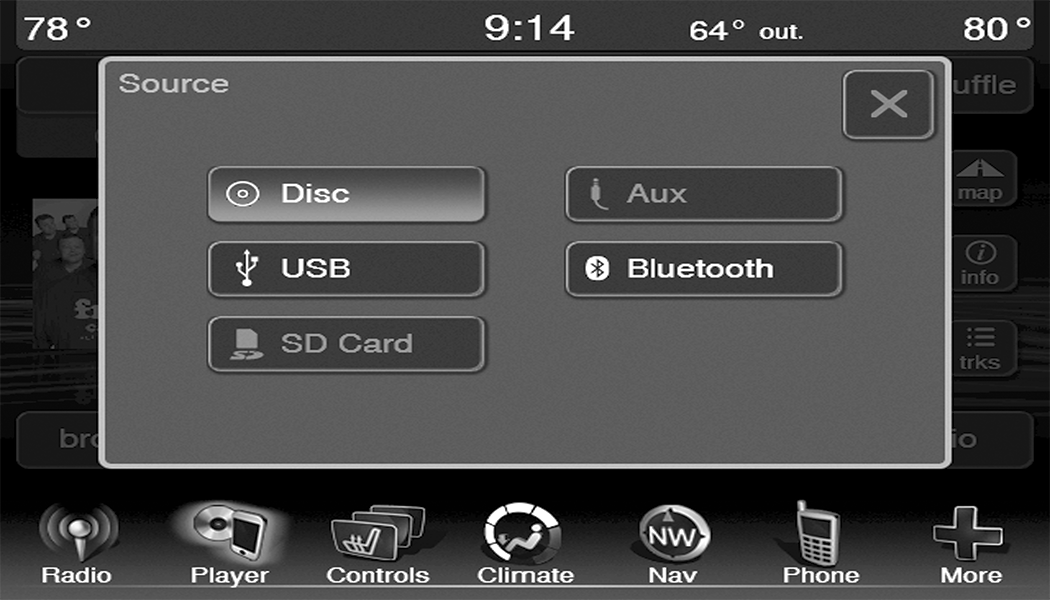Switch source to Bluetooth
The height and width of the screenshot is (600, 1050).
(704, 269)
